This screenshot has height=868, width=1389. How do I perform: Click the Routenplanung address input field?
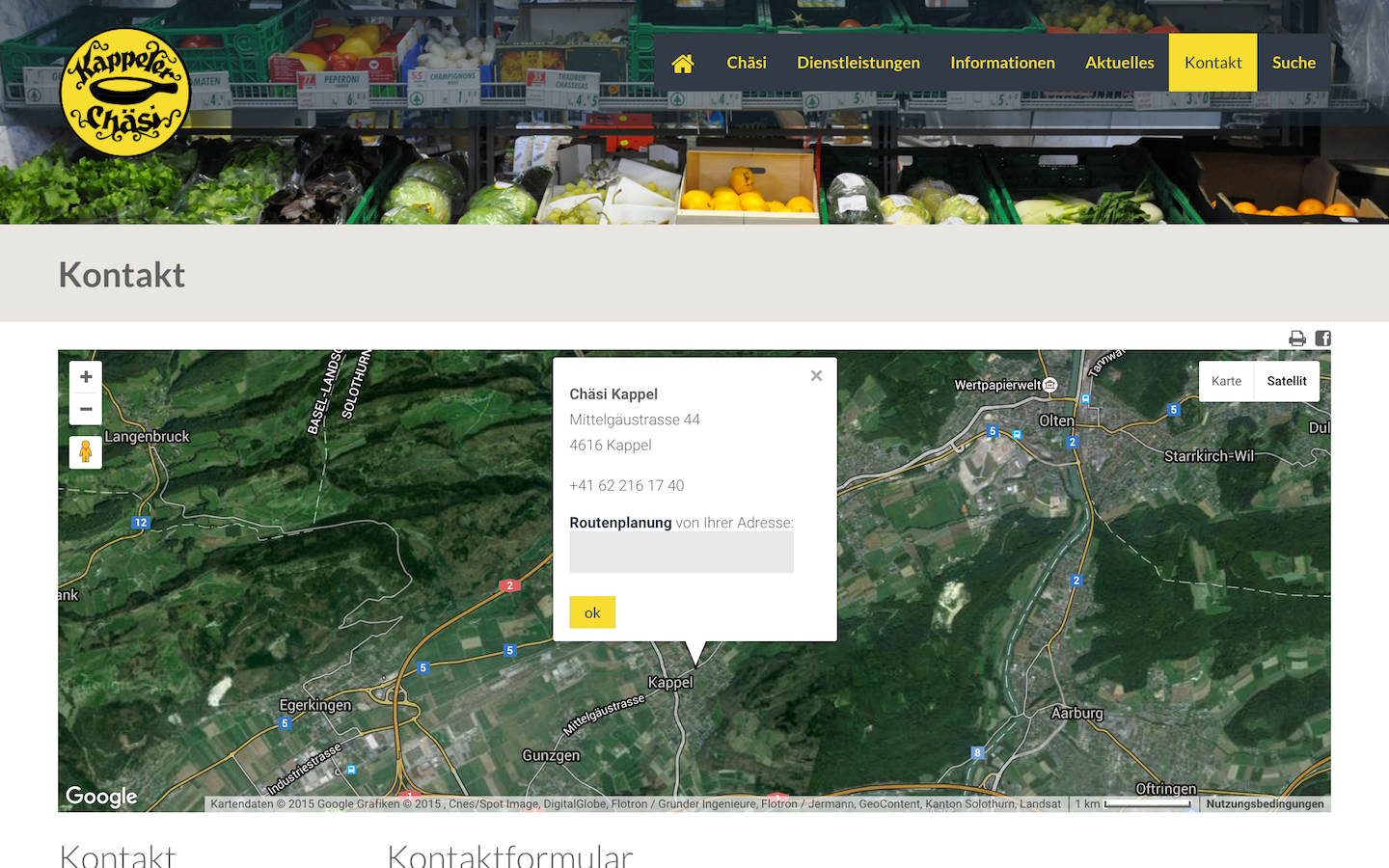click(x=681, y=553)
